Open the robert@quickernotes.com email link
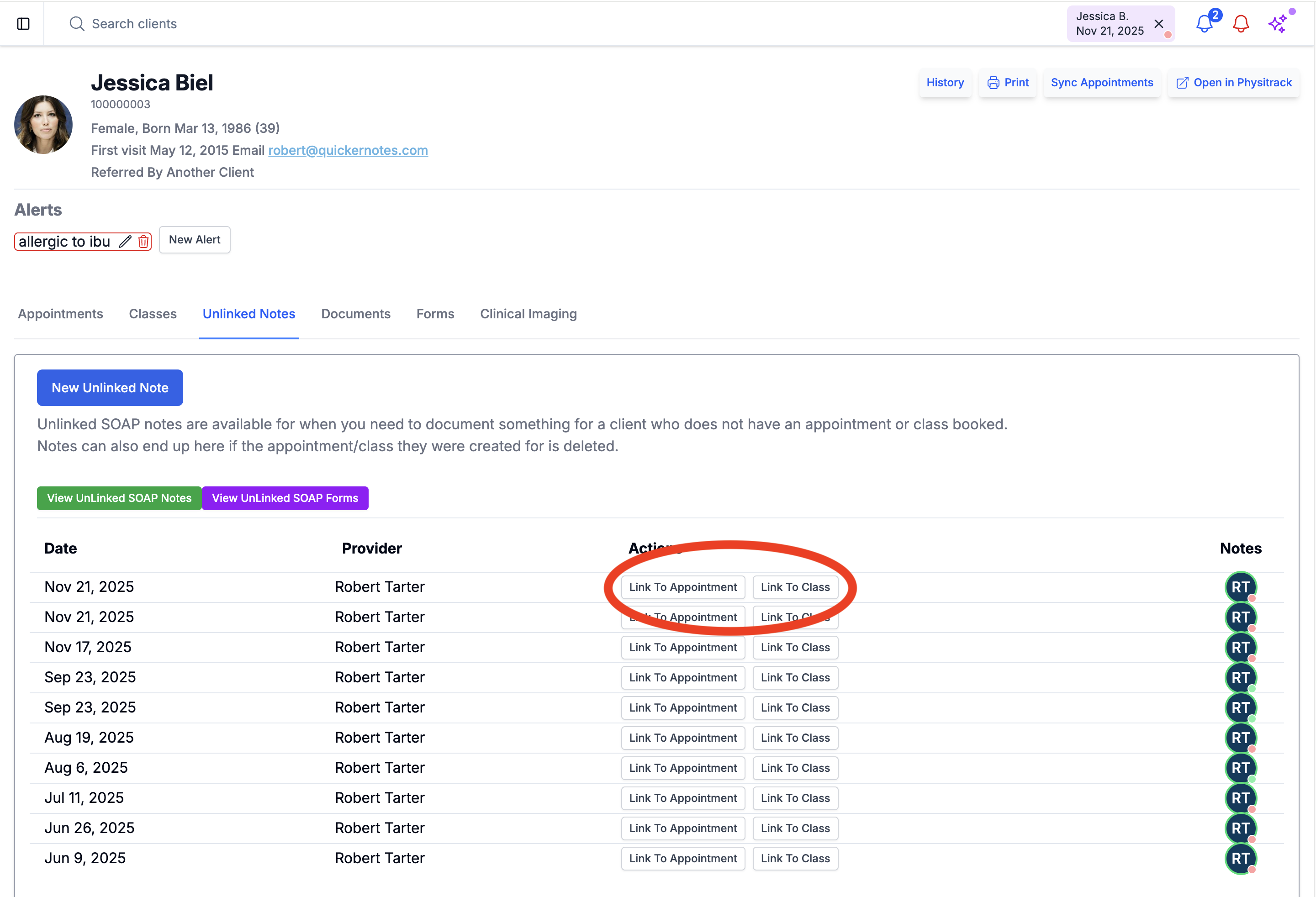This screenshot has height=897, width=1316. tap(348, 150)
